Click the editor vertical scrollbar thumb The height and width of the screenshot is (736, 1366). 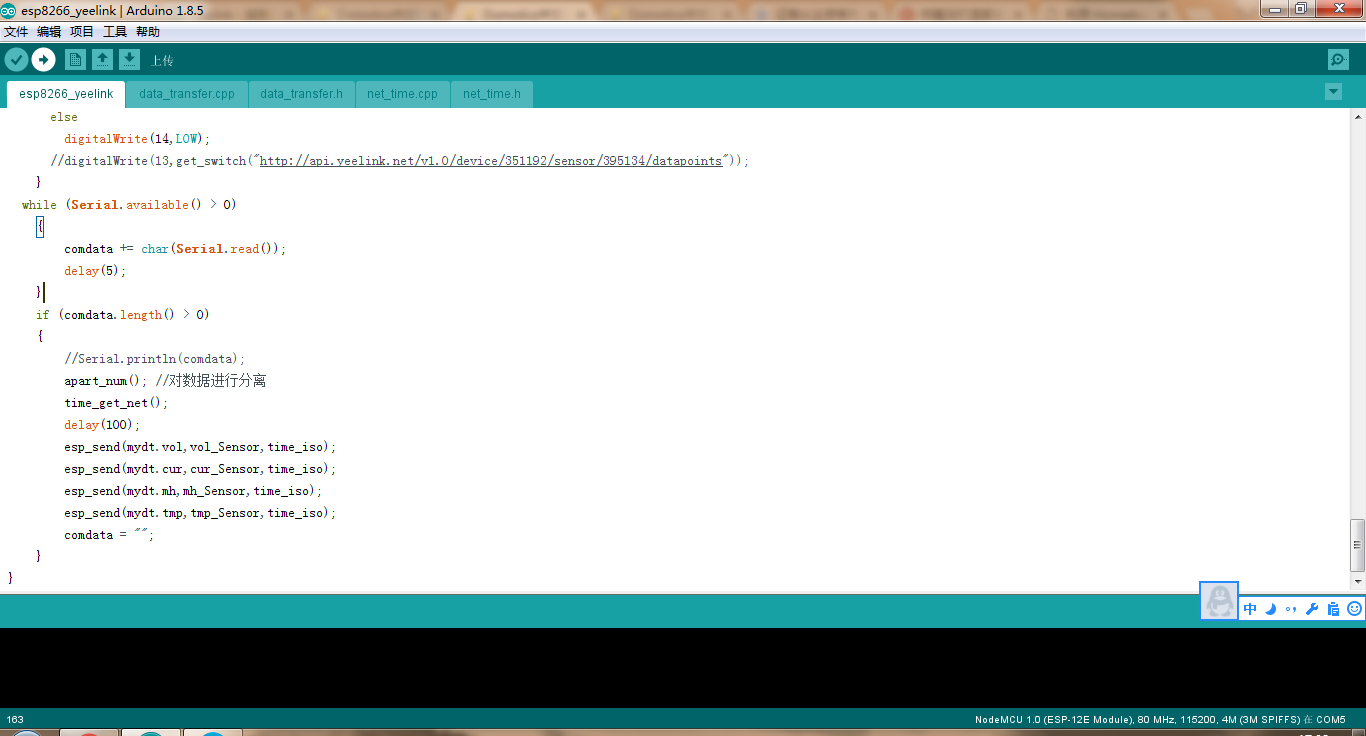(x=1357, y=545)
